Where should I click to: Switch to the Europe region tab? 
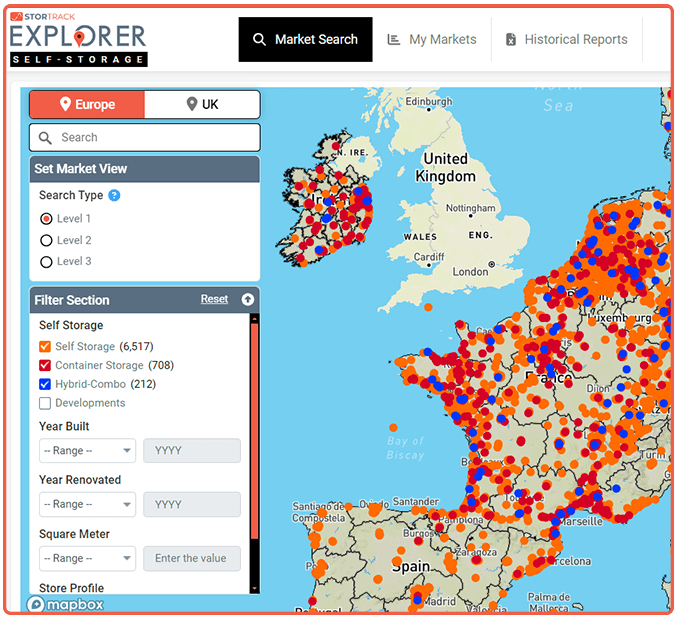click(87, 105)
